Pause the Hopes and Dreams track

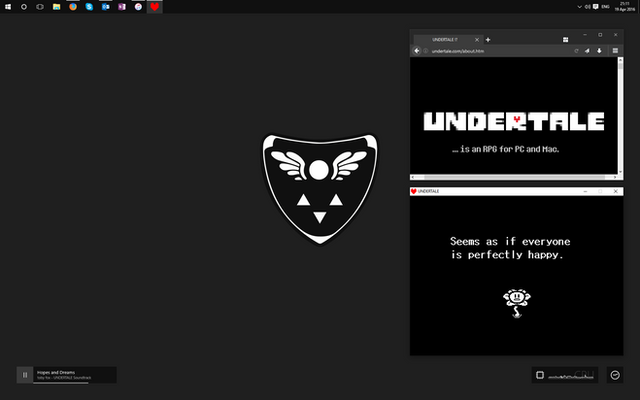click(x=24, y=375)
